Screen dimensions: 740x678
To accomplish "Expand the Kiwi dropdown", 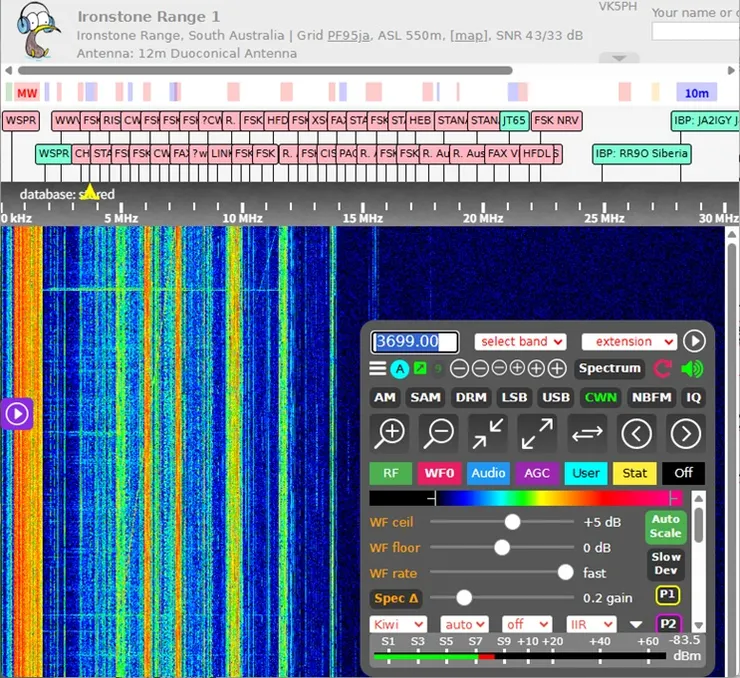I will [397, 625].
